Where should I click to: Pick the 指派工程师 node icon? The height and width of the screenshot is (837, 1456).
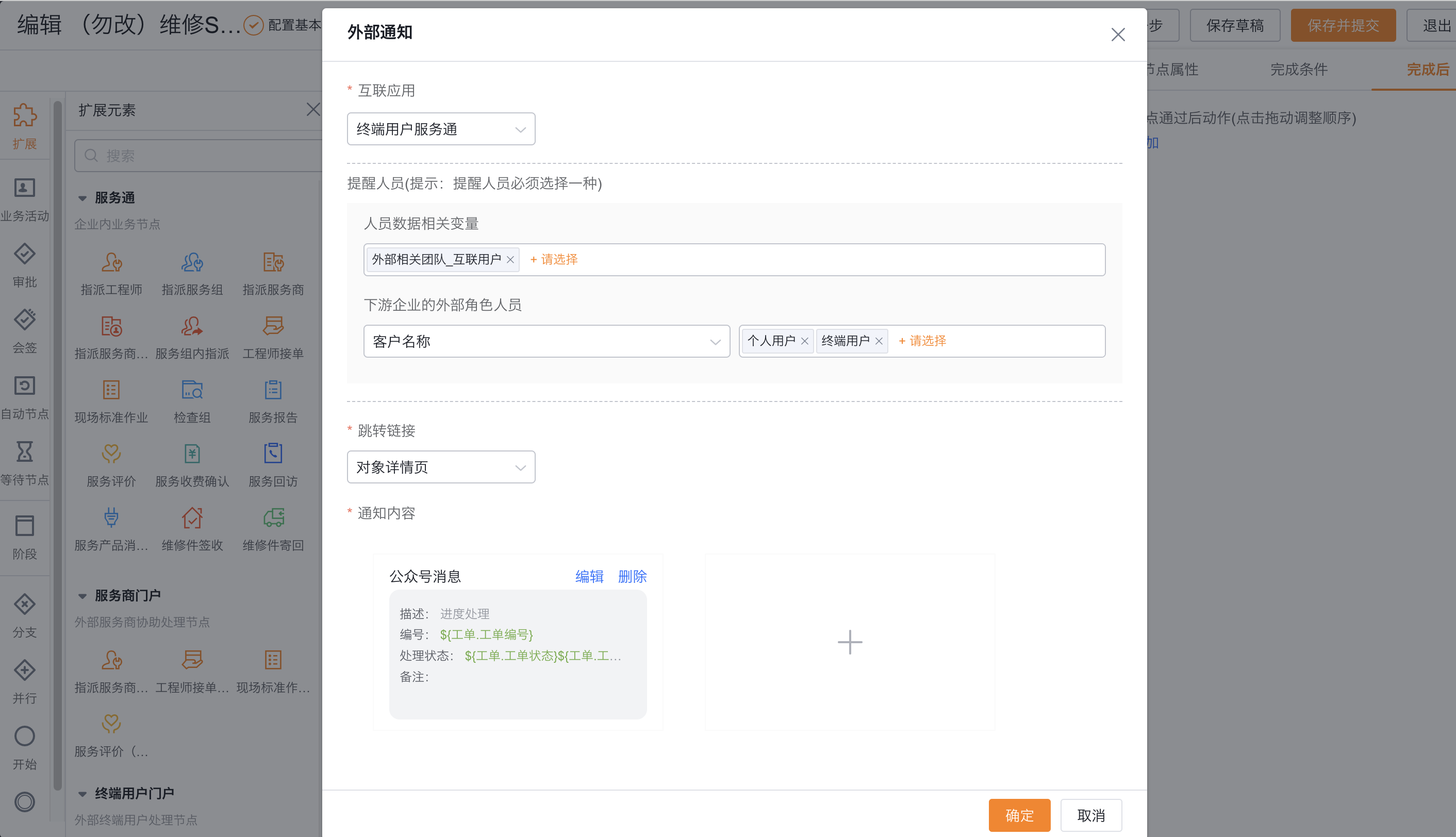click(x=111, y=262)
